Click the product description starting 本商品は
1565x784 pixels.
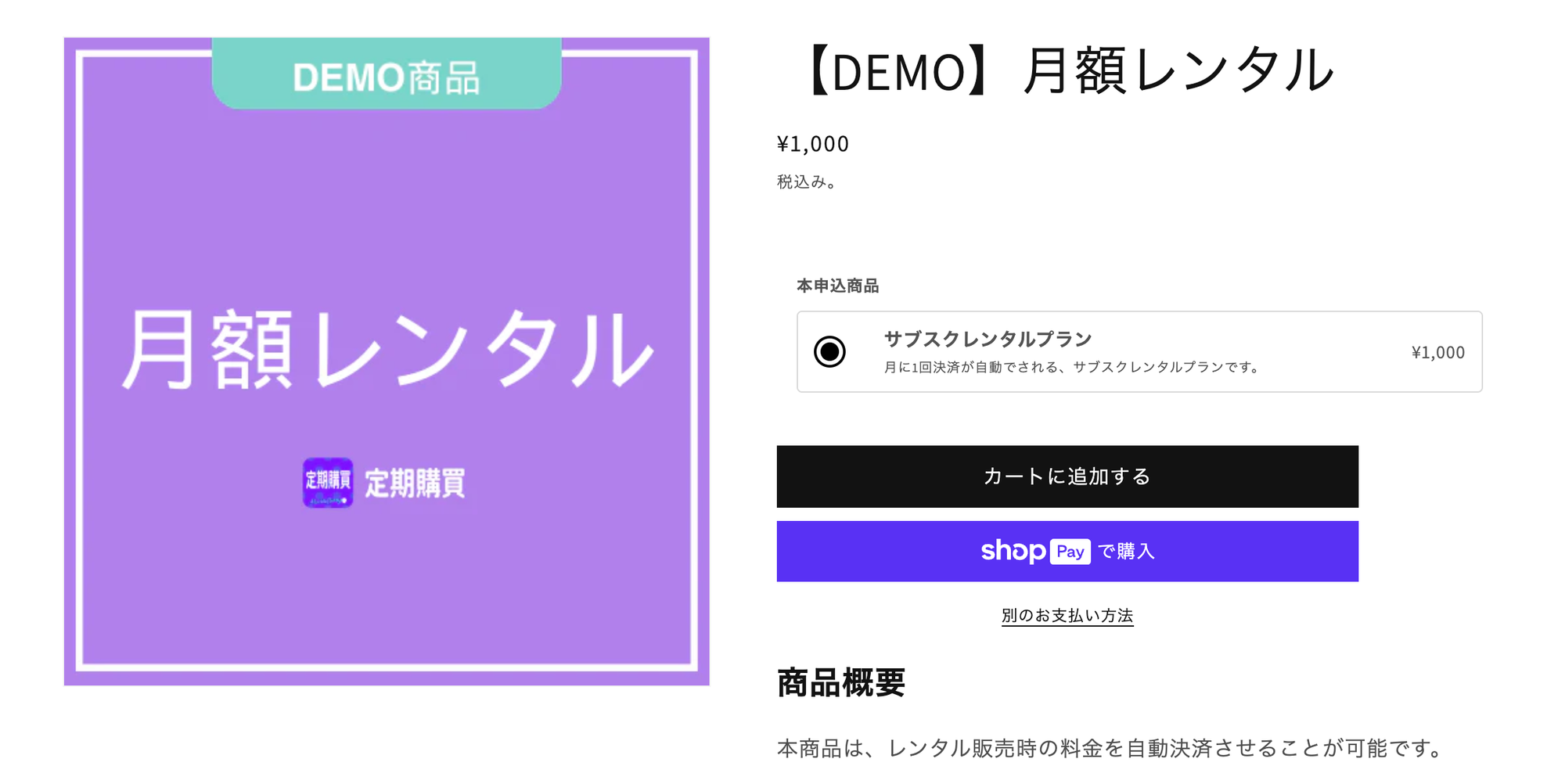click(x=1111, y=749)
